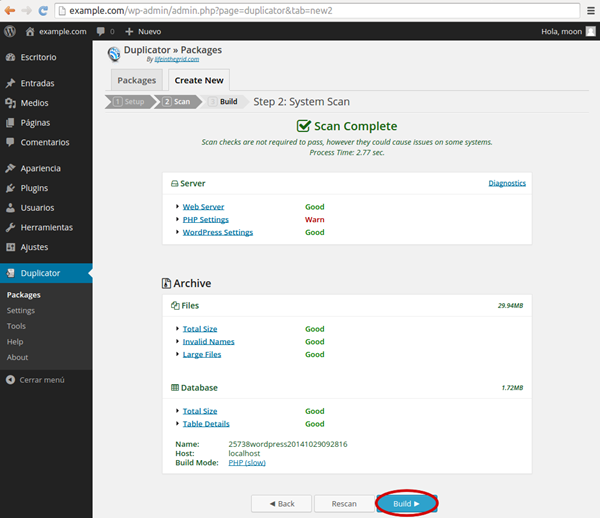Expand the Invalid Names arrow
600x518 pixels.
177,341
